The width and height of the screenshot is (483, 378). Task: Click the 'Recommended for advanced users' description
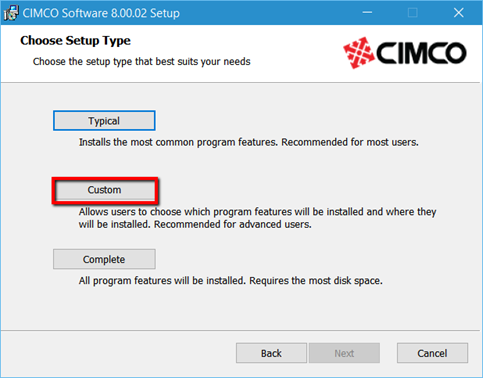[233, 224]
